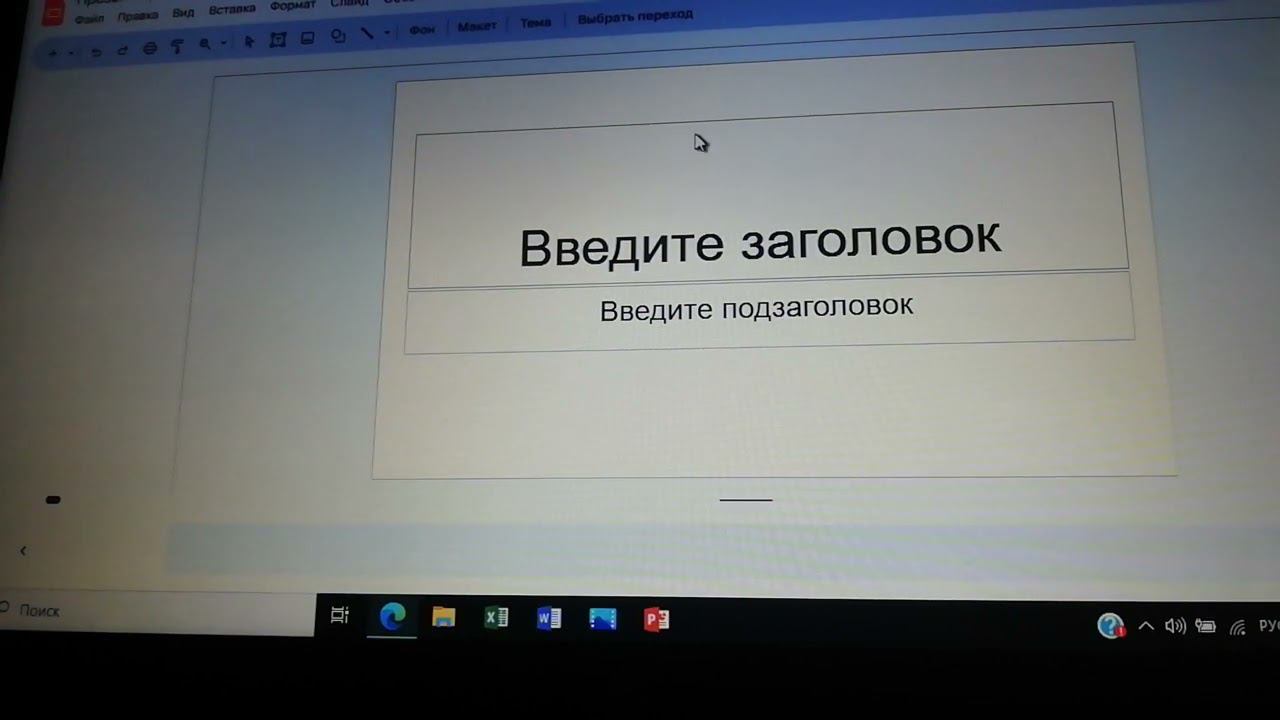This screenshot has height=720, width=1280.
Task: Open the zoom level dropdown arrow
Action: click(223, 43)
